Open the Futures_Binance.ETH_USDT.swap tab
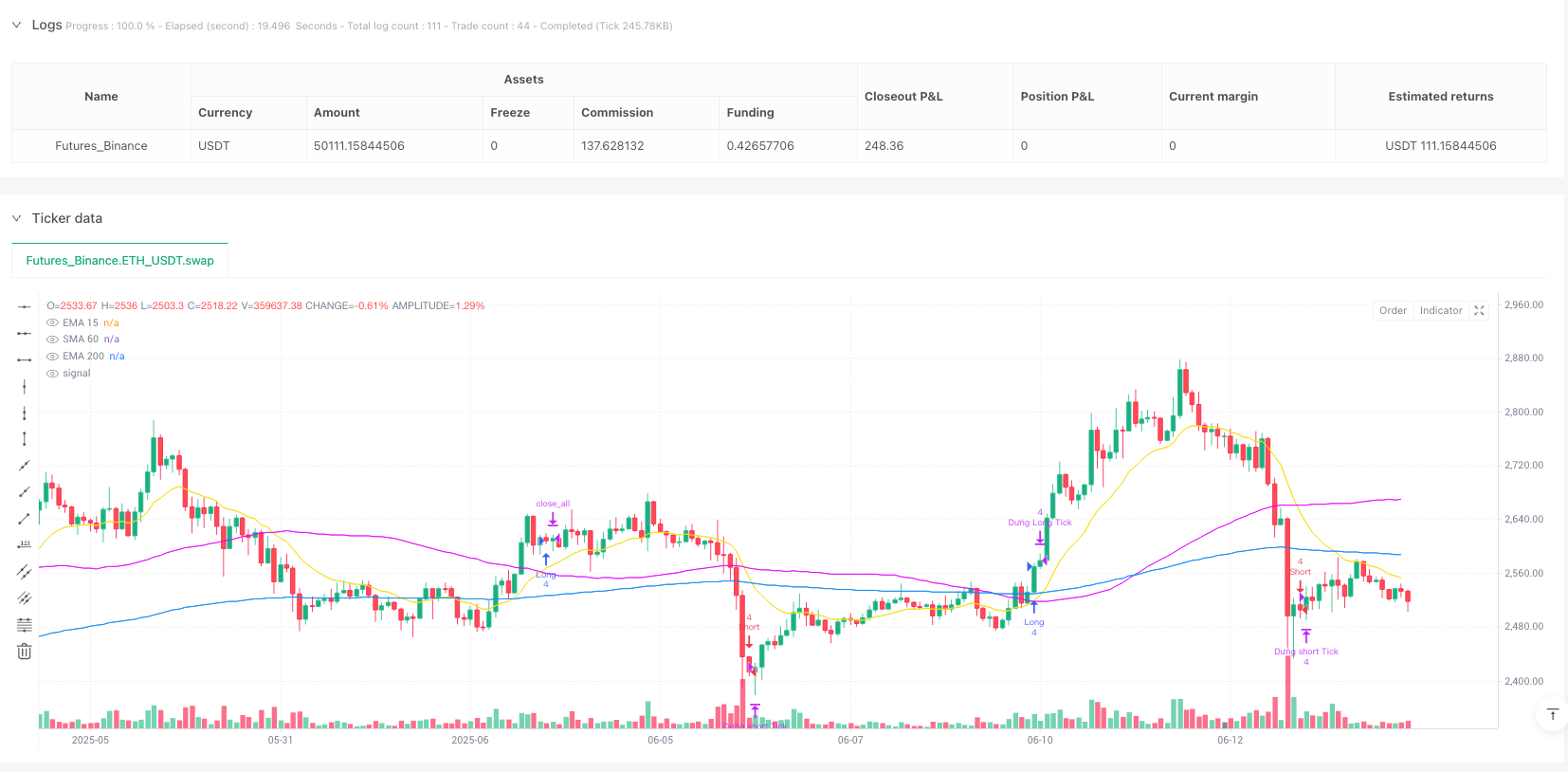The height and width of the screenshot is (772, 1568). [x=120, y=261]
